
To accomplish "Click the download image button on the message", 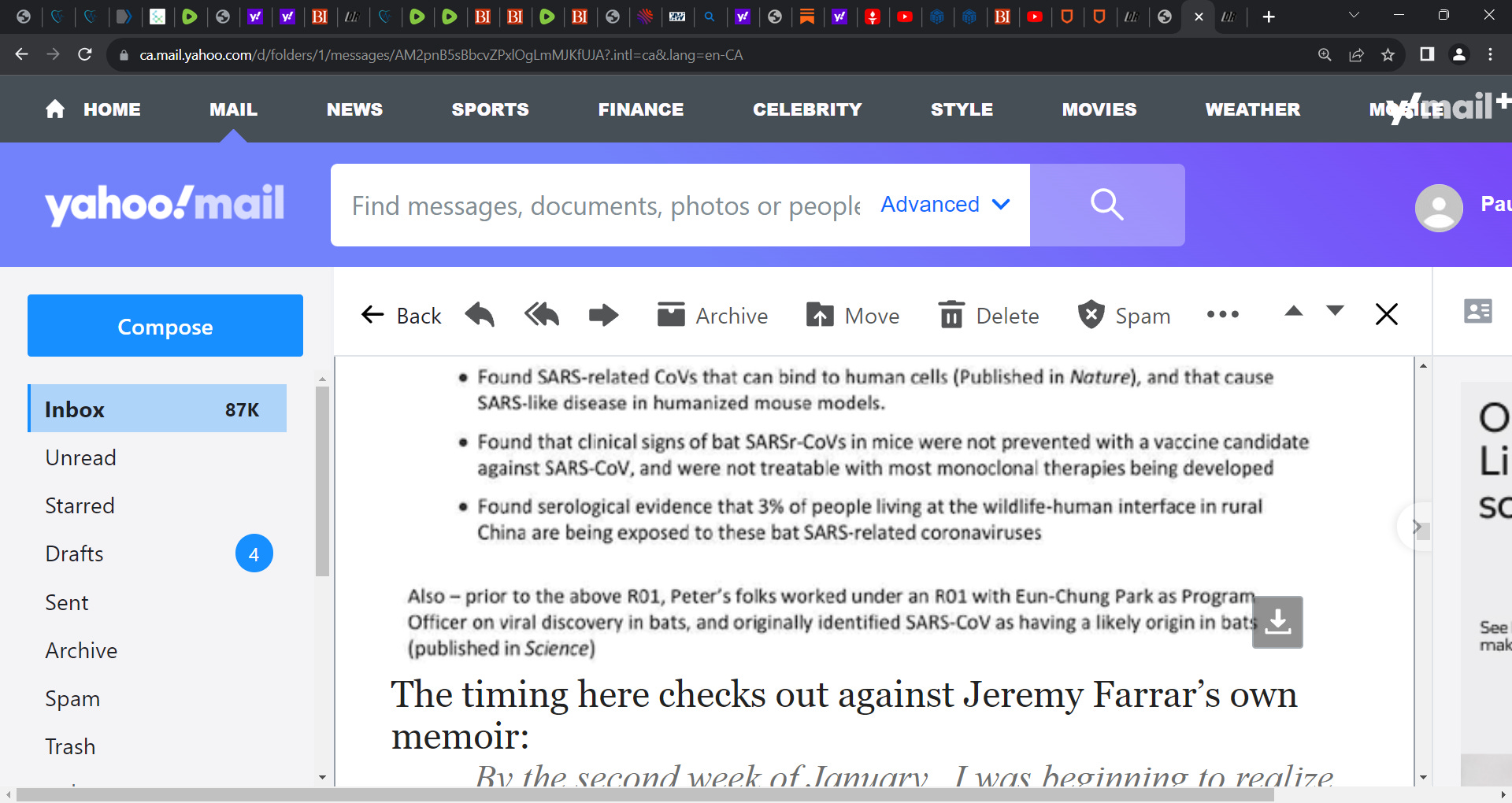I will [1277, 622].
